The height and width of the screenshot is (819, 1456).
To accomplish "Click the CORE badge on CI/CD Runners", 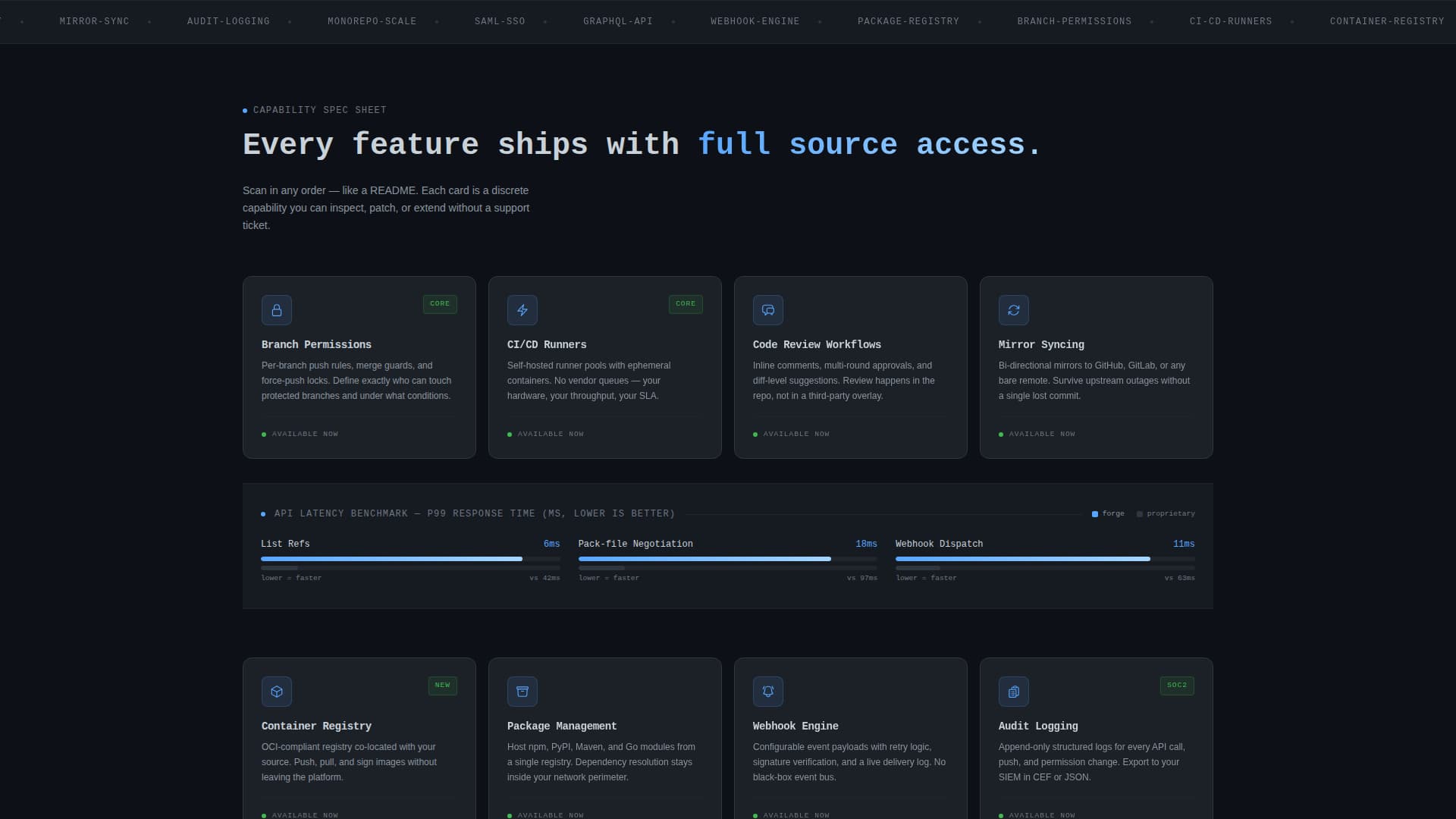I will 686,304.
